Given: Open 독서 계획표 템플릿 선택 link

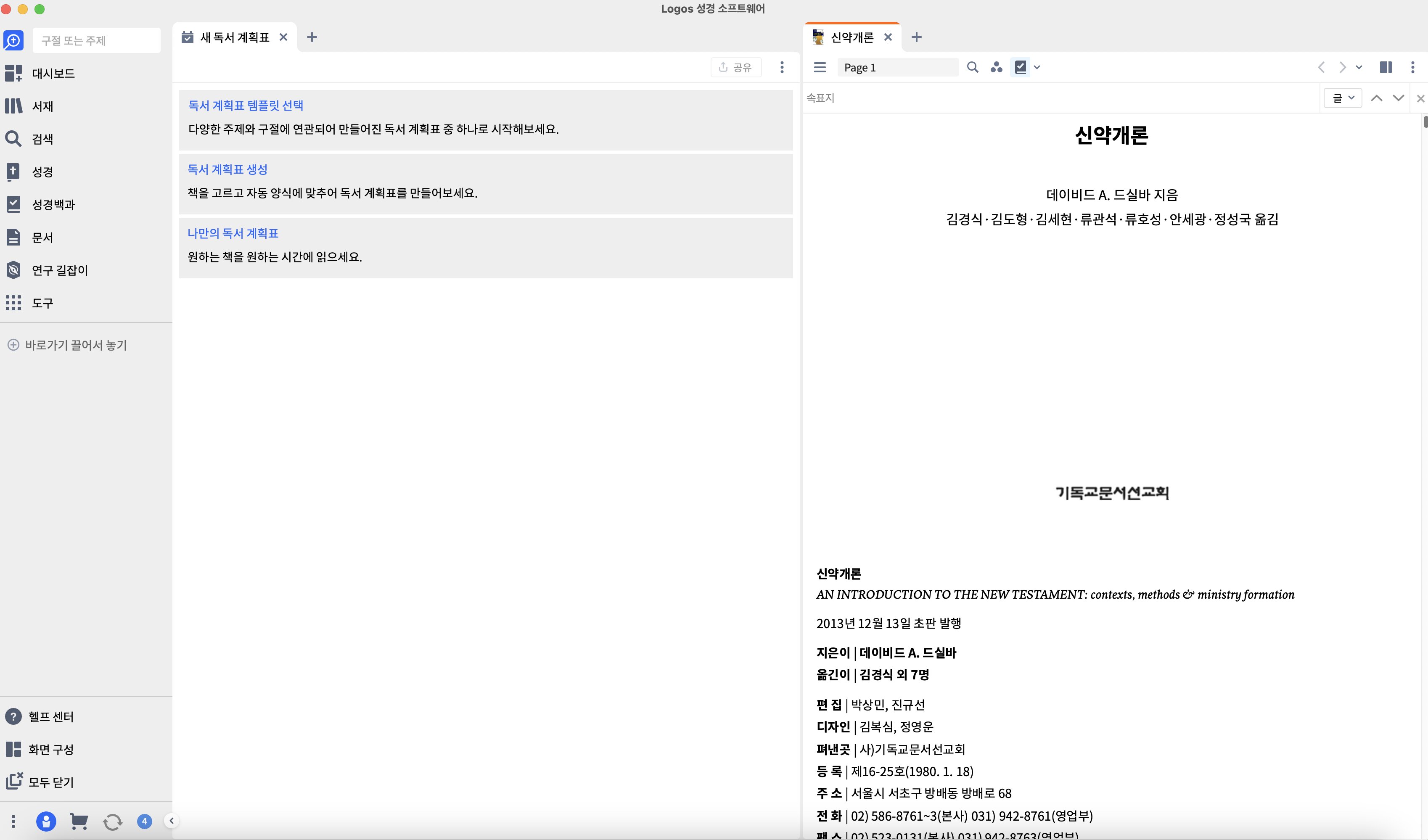Looking at the screenshot, I should pyautogui.click(x=246, y=106).
